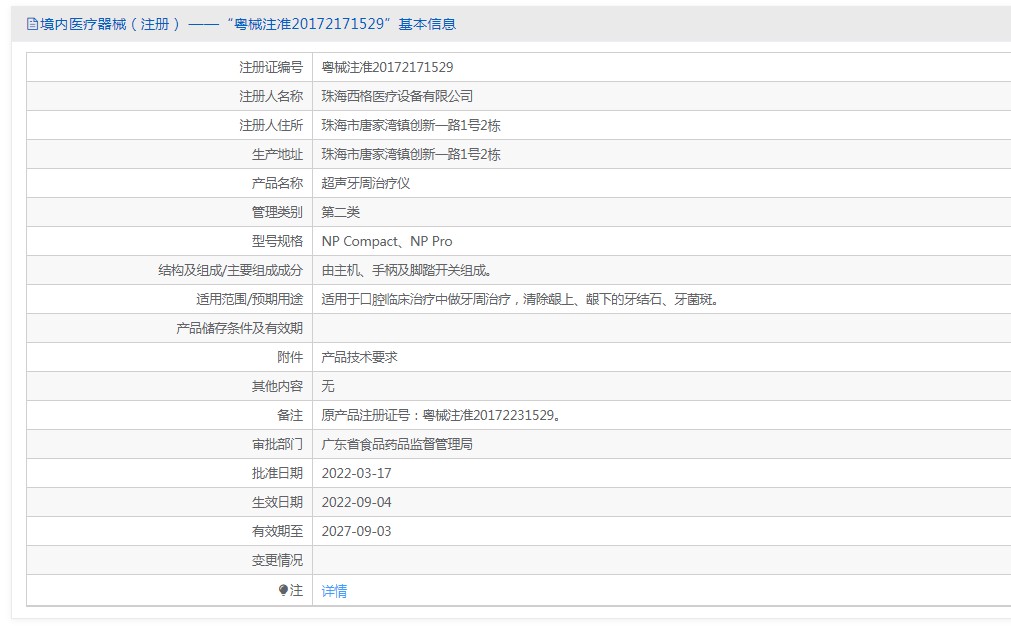The width and height of the screenshot is (1011, 626).
Task: Click expiration date 2027-09-03
Action: pyautogui.click(x=358, y=531)
